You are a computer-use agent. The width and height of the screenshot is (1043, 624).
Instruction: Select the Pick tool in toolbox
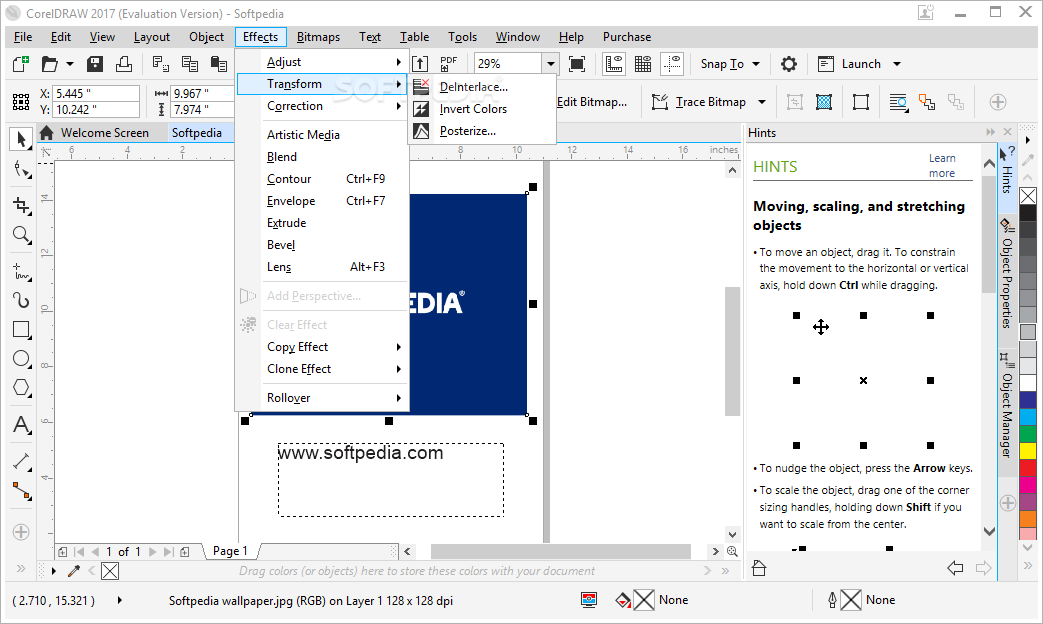point(21,140)
